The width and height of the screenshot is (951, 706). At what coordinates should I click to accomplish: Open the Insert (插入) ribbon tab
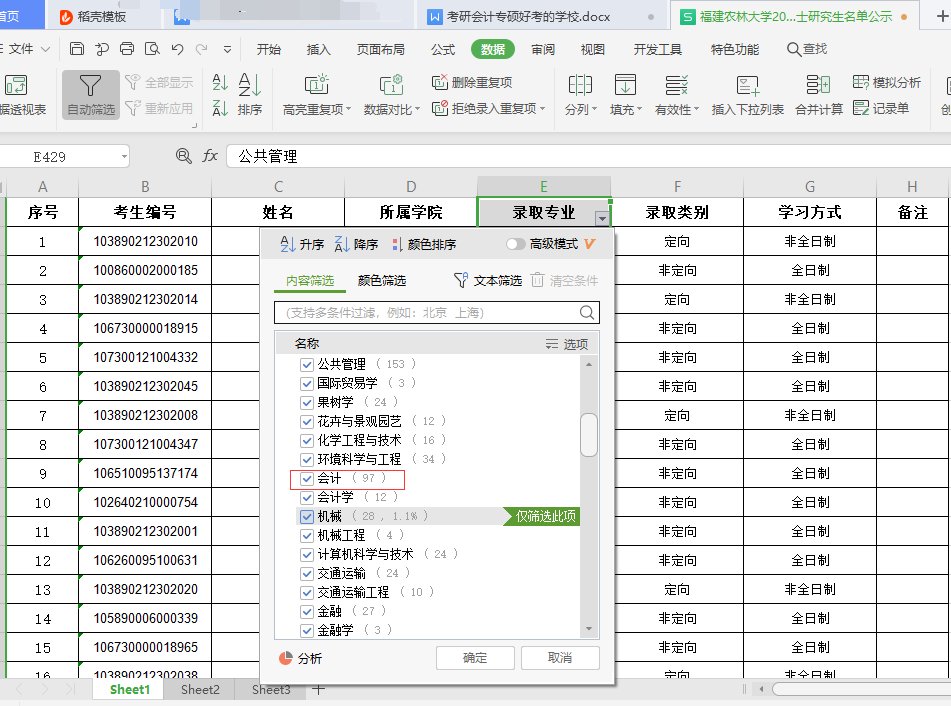click(x=318, y=49)
